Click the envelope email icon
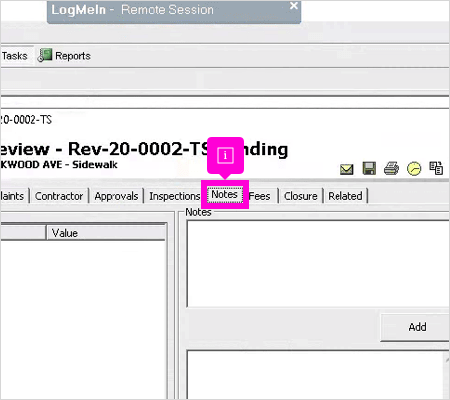Screen dimensions: 450x400 click(347, 169)
